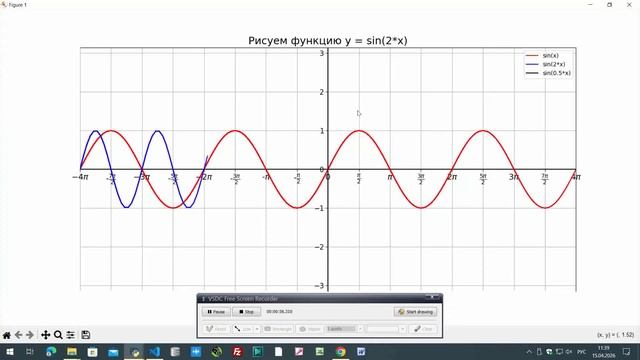Open the notification center icon

(x=627, y=352)
